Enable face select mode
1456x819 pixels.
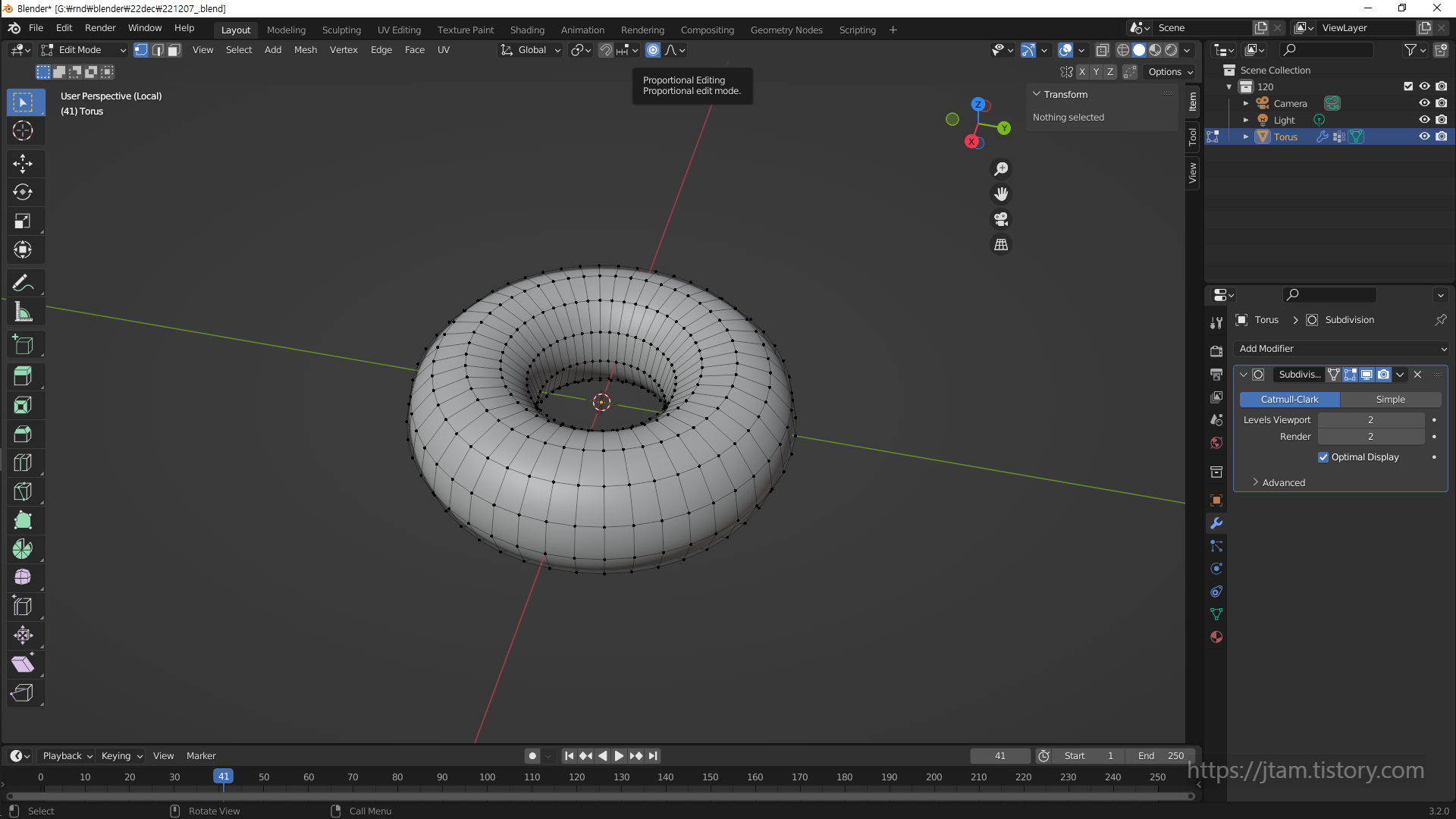click(174, 50)
